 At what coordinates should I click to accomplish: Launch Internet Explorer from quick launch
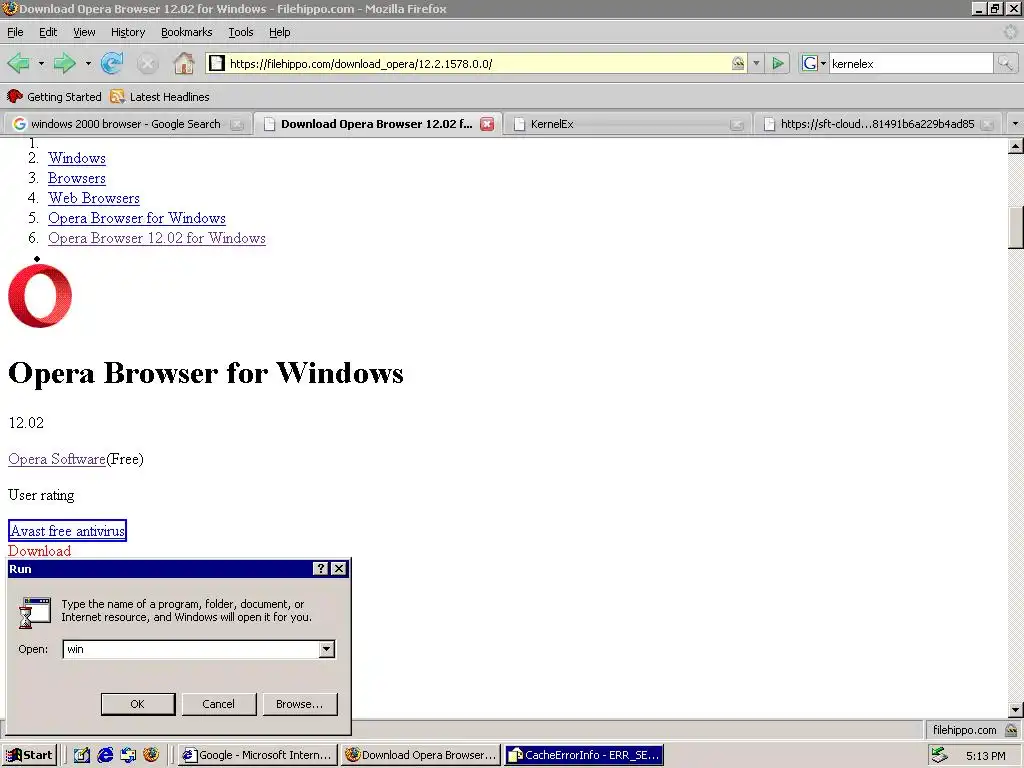click(105, 755)
